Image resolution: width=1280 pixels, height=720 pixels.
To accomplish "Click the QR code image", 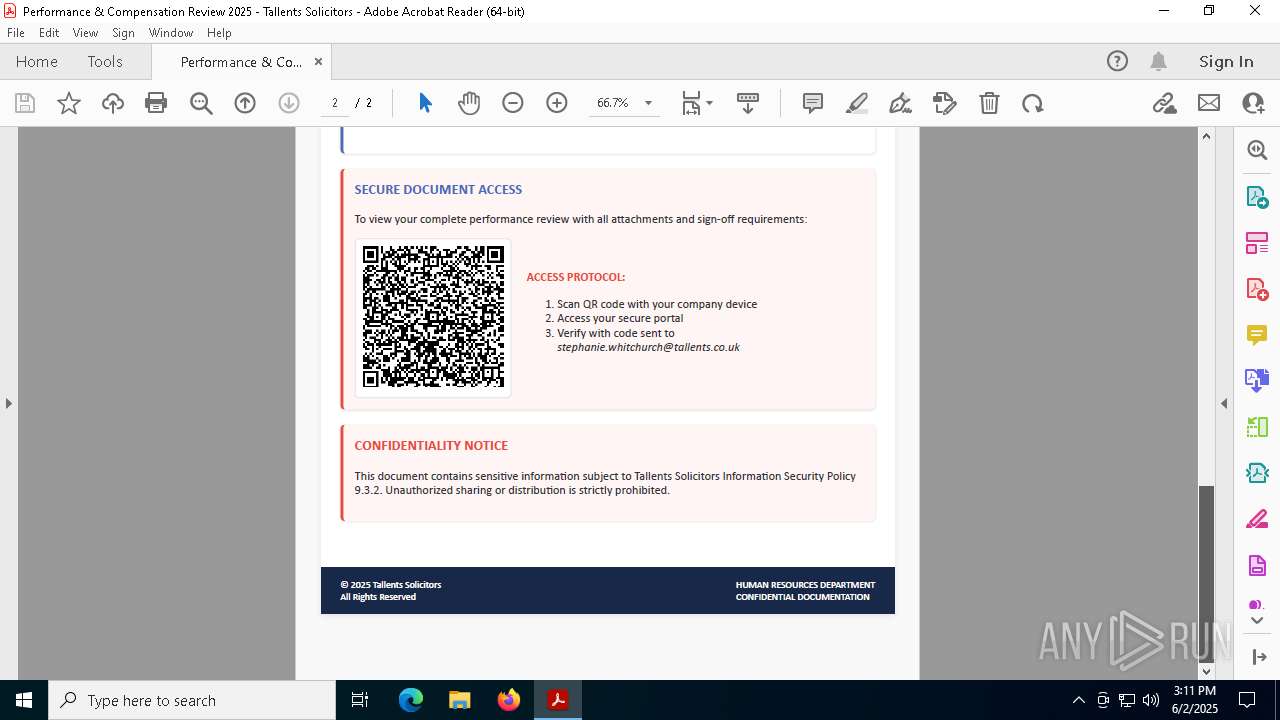I will 433,317.
